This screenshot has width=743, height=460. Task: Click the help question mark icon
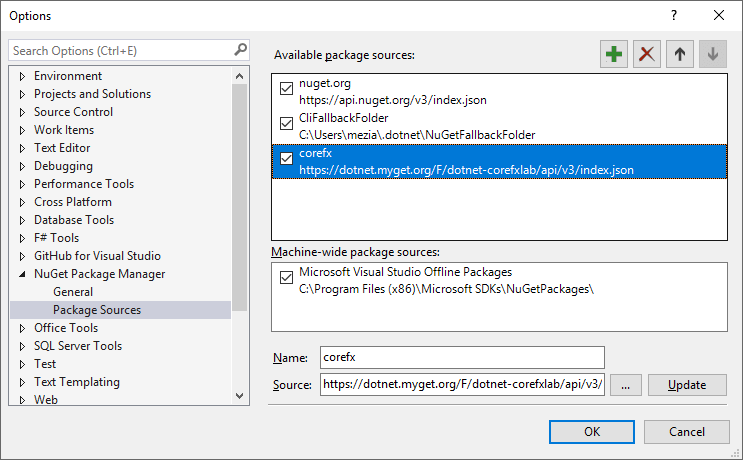click(x=673, y=15)
